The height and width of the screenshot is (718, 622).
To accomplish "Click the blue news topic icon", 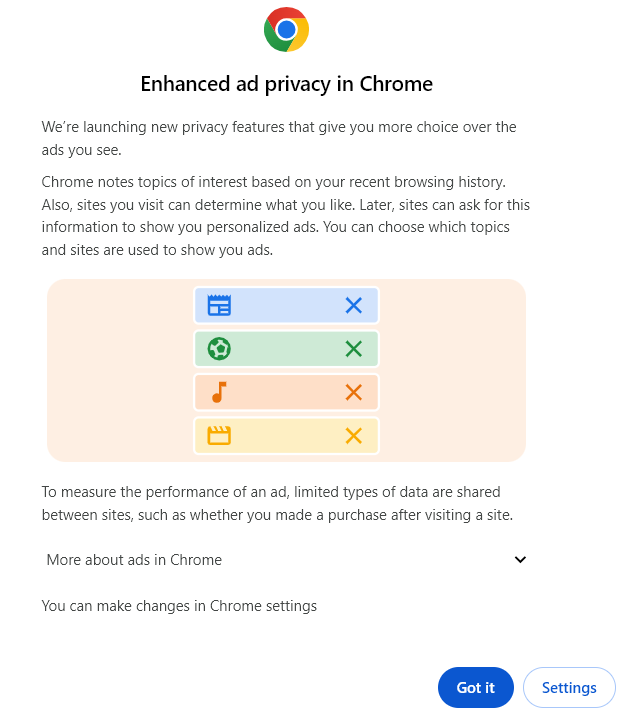I will 219,305.
